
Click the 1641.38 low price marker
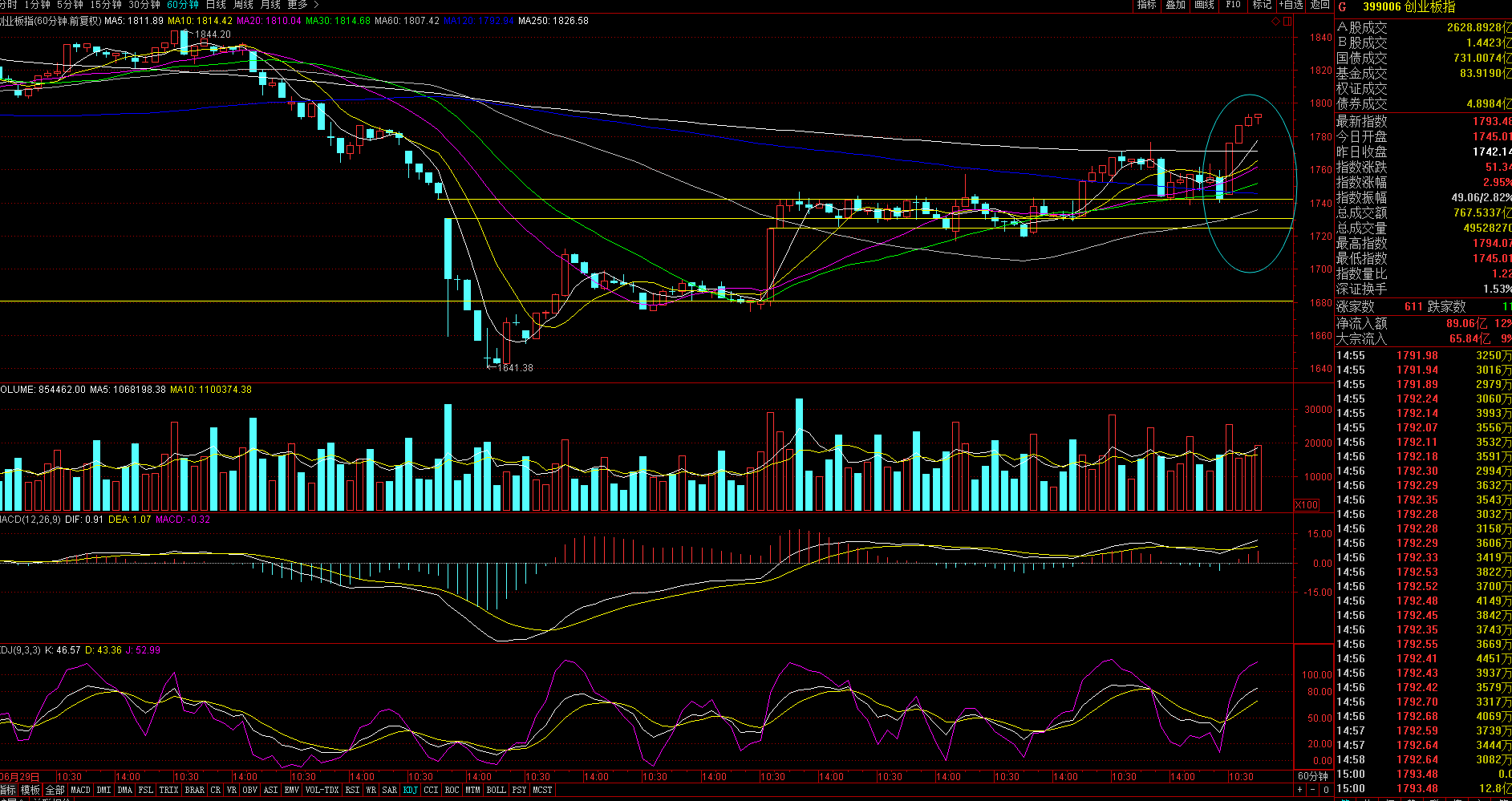[x=515, y=368]
